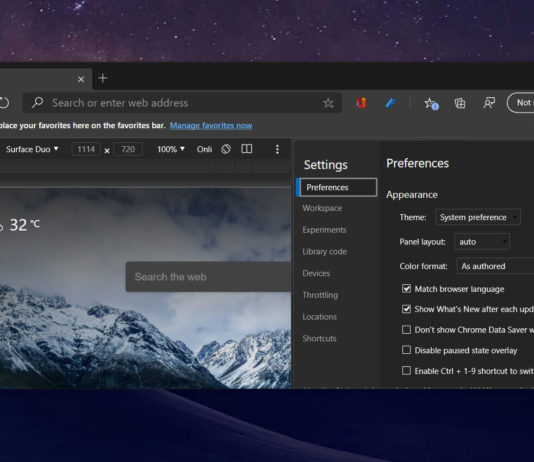
Task: Click in the address bar search field
Action: pyautogui.click(x=182, y=103)
